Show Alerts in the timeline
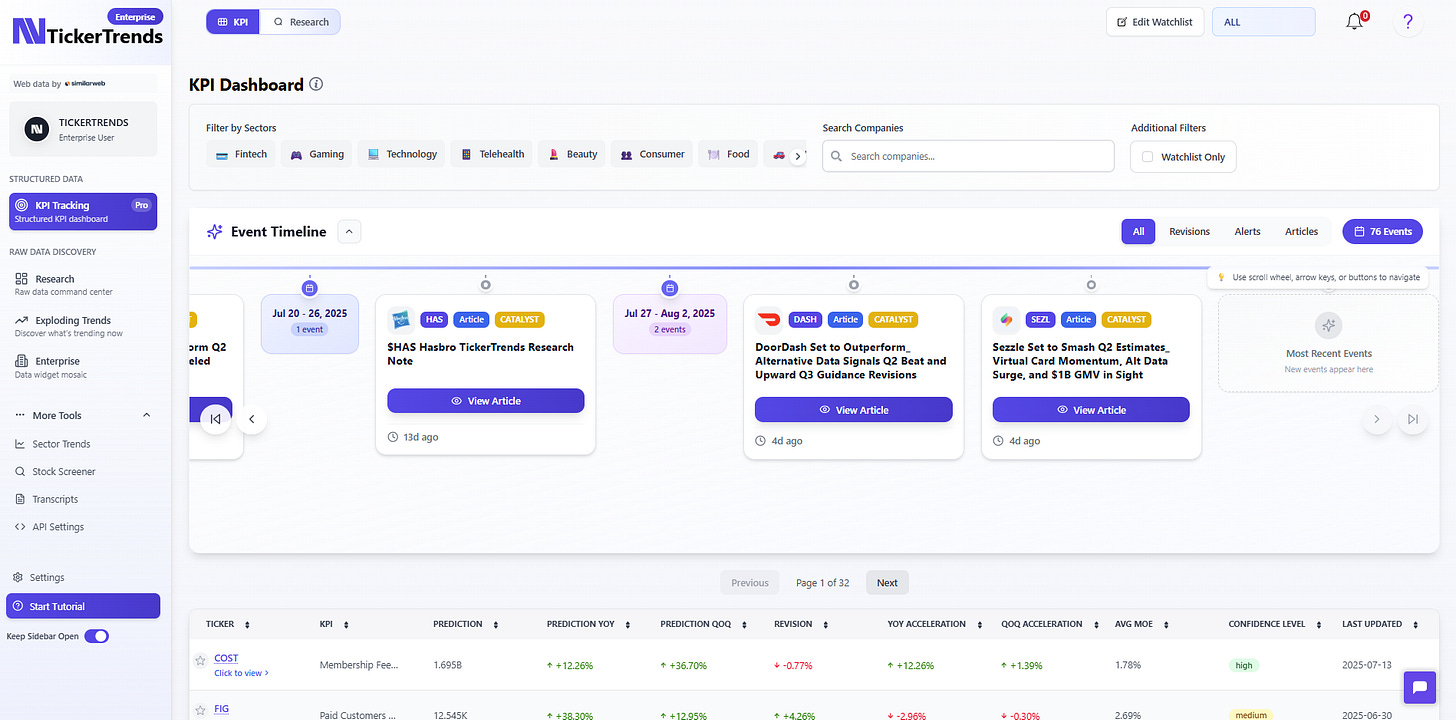This screenshot has height=720, width=1456. coord(1247,231)
